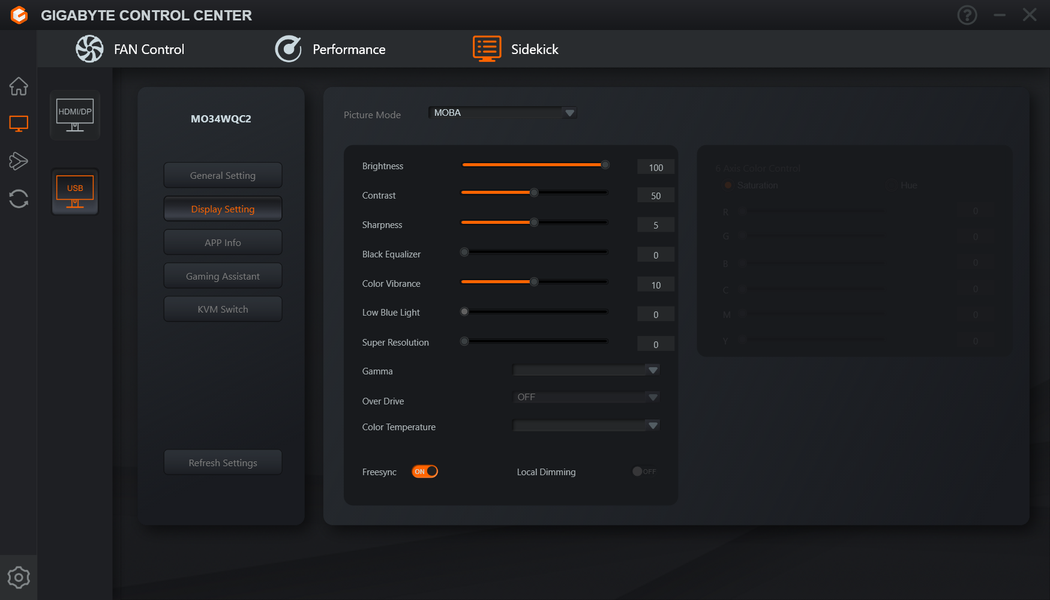
Task: Select the USB connection monitor icon
Action: click(x=75, y=192)
